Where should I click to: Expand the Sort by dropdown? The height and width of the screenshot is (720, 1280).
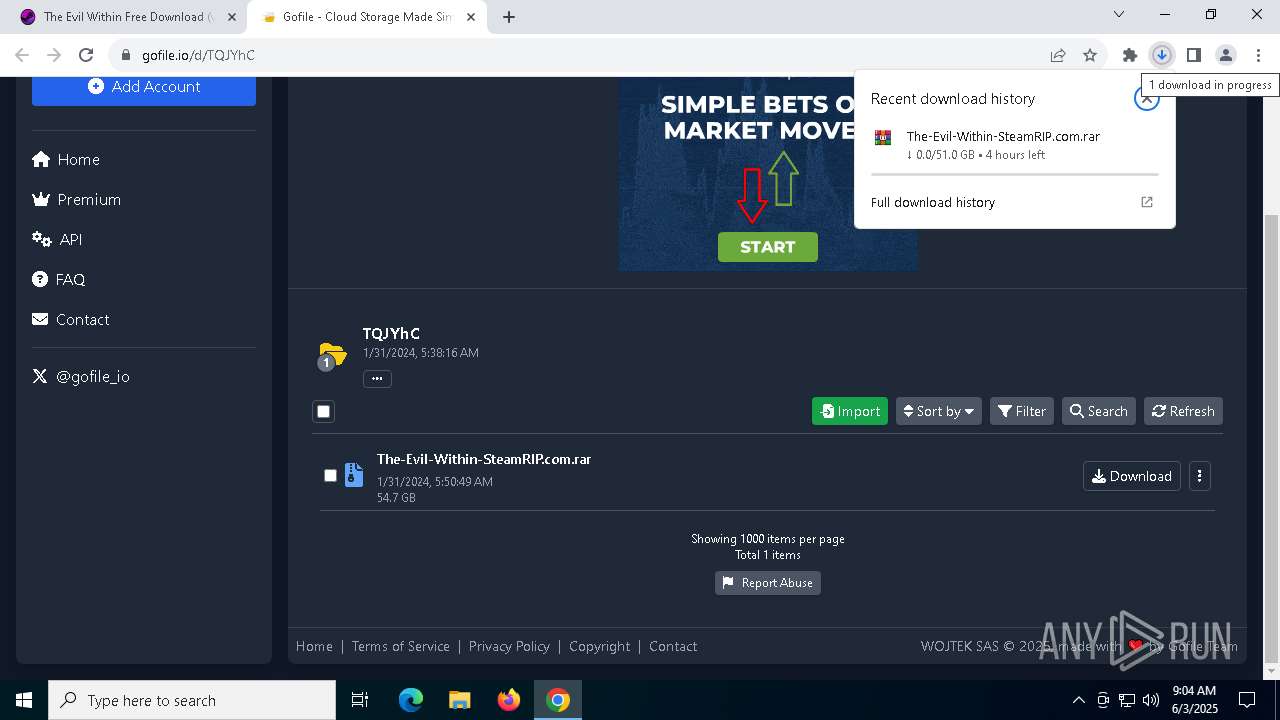coord(938,411)
